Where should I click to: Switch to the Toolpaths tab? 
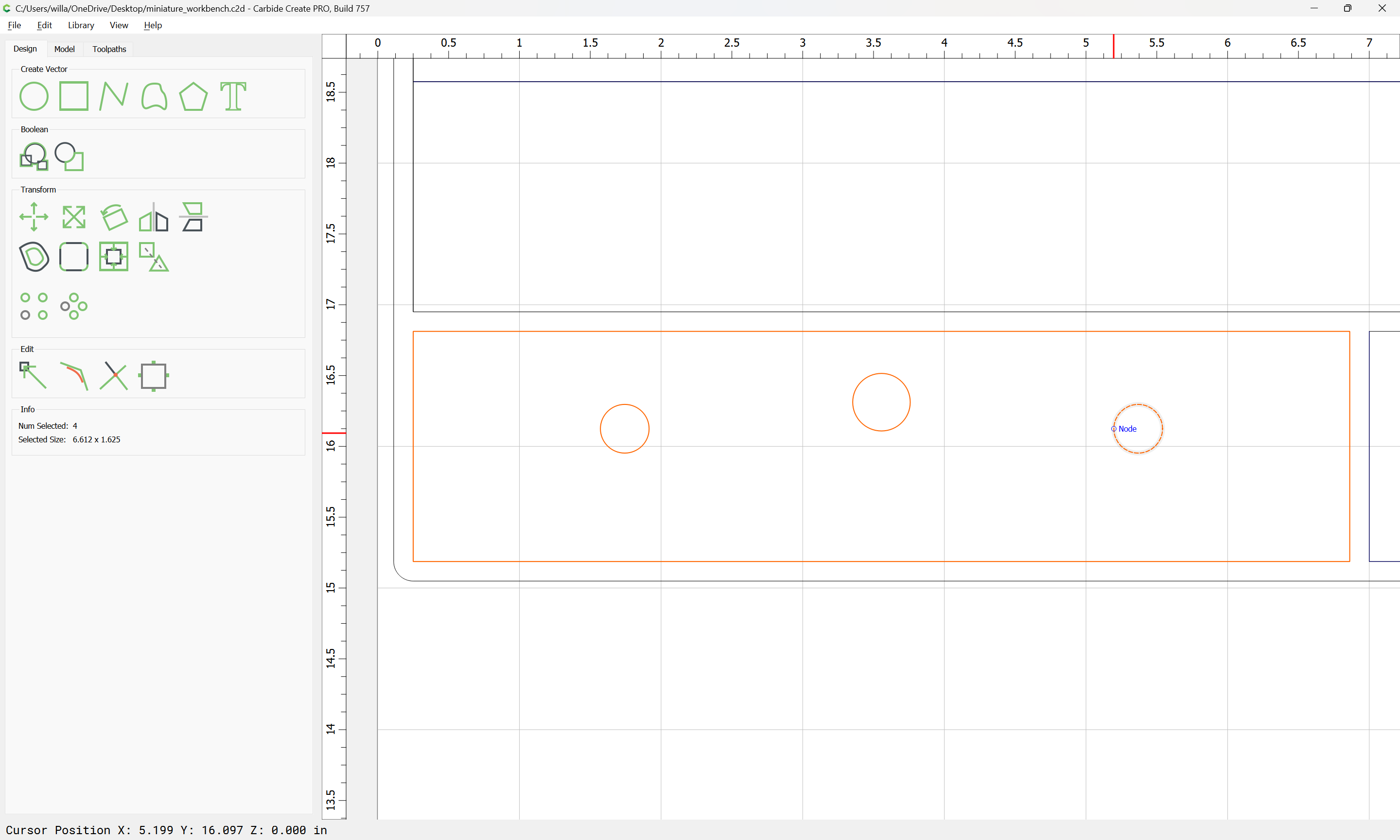(109, 49)
